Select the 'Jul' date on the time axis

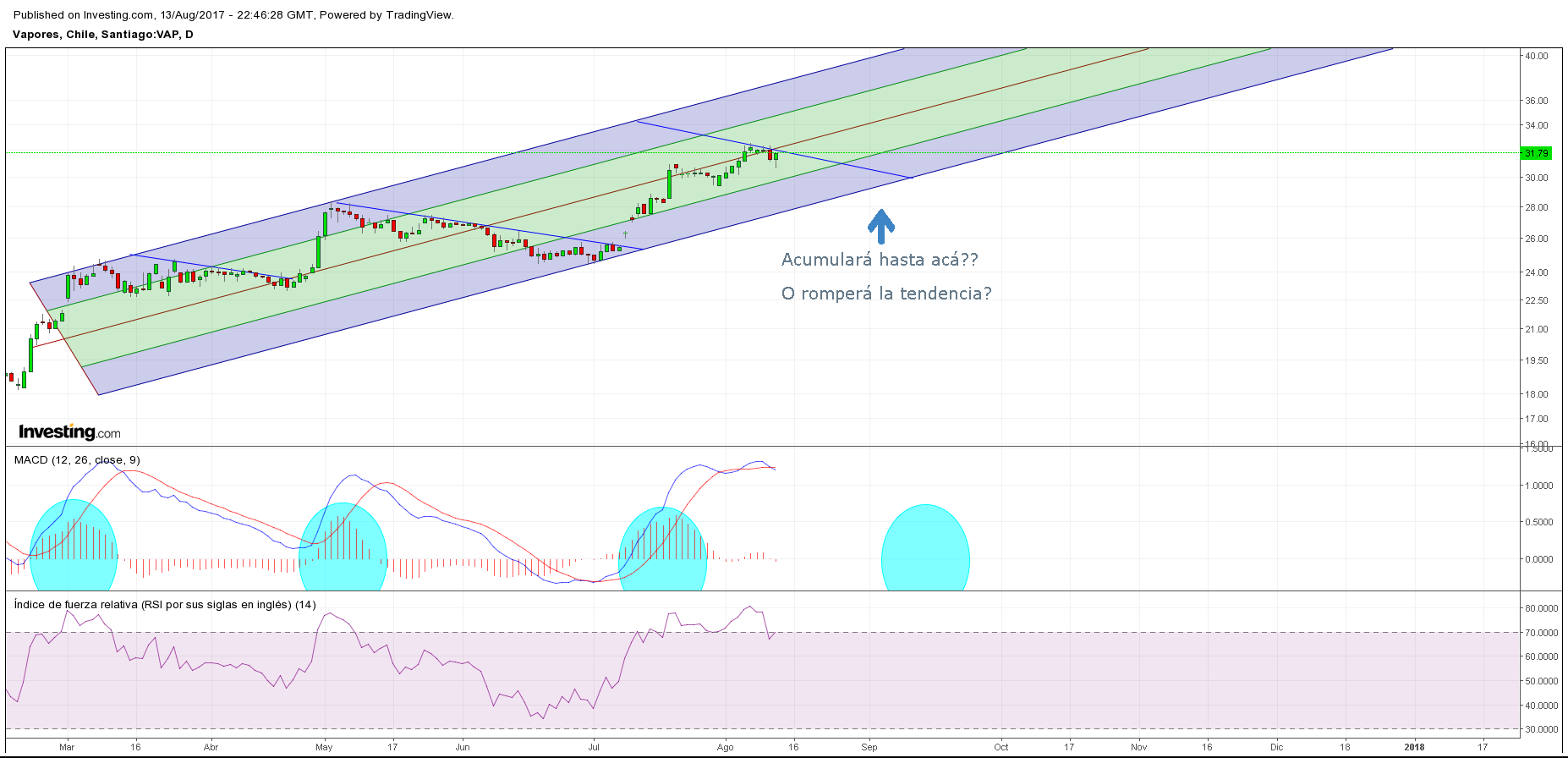(x=594, y=747)
